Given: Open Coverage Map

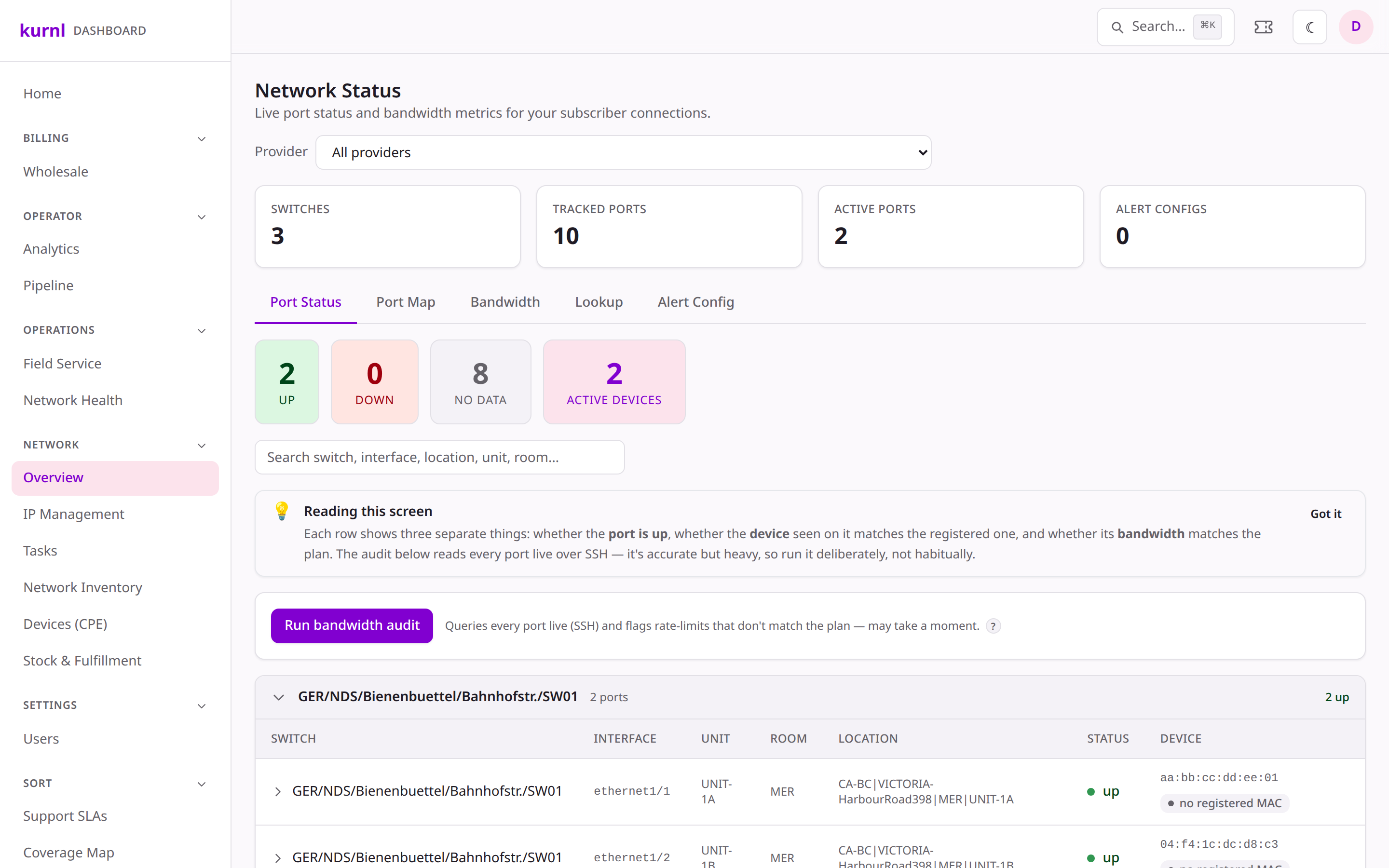Looking at the screenshot, I should click(115, 853).
